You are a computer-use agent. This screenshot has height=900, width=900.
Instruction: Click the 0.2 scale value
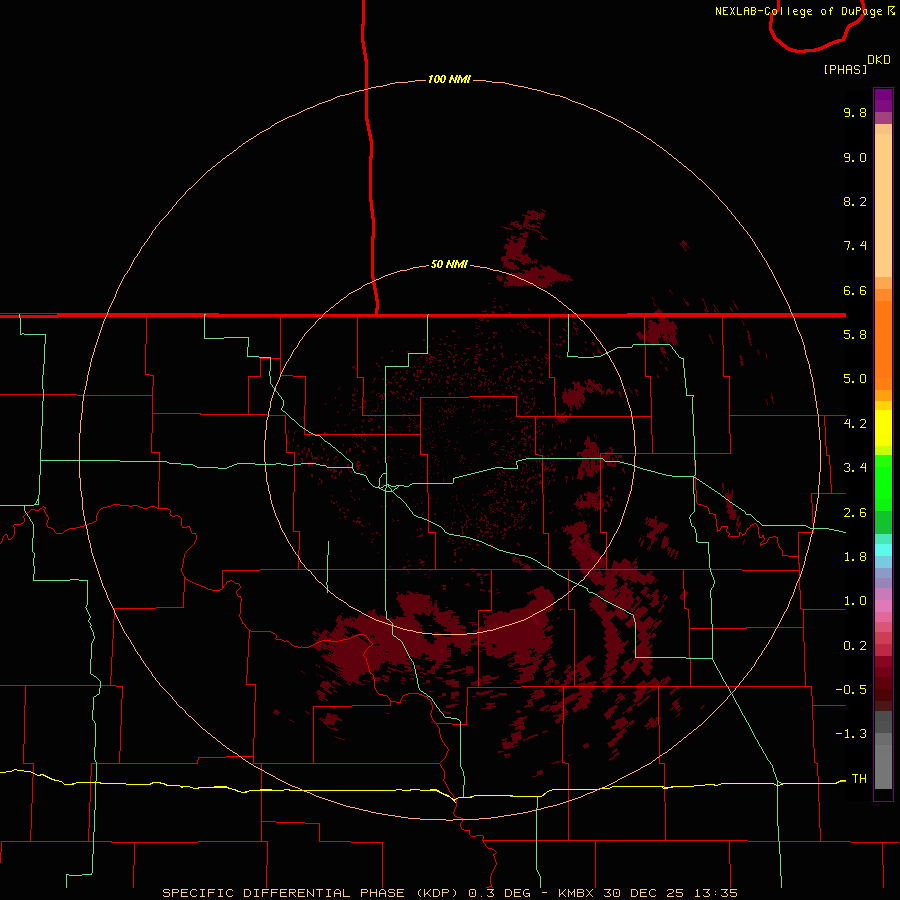point(855,646)
